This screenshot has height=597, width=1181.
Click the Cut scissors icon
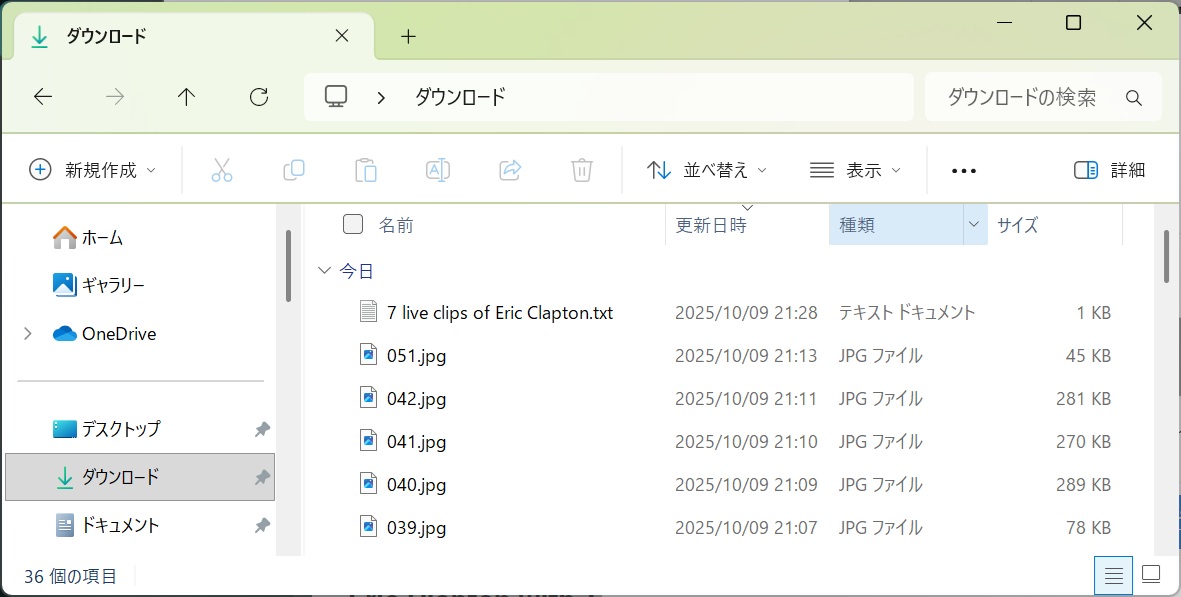click(222, 170)
